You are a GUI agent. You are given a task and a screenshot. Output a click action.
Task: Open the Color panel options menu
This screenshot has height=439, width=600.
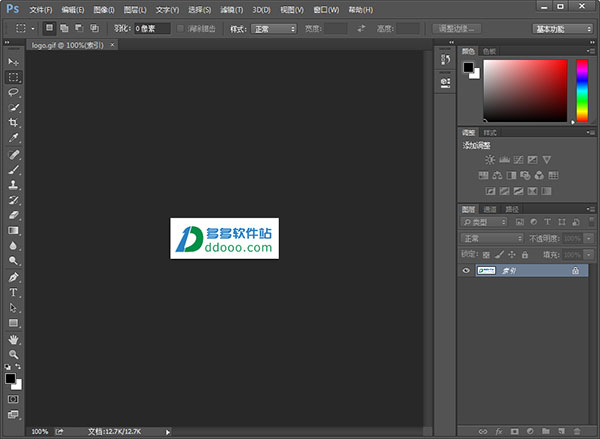coord(590,51)
